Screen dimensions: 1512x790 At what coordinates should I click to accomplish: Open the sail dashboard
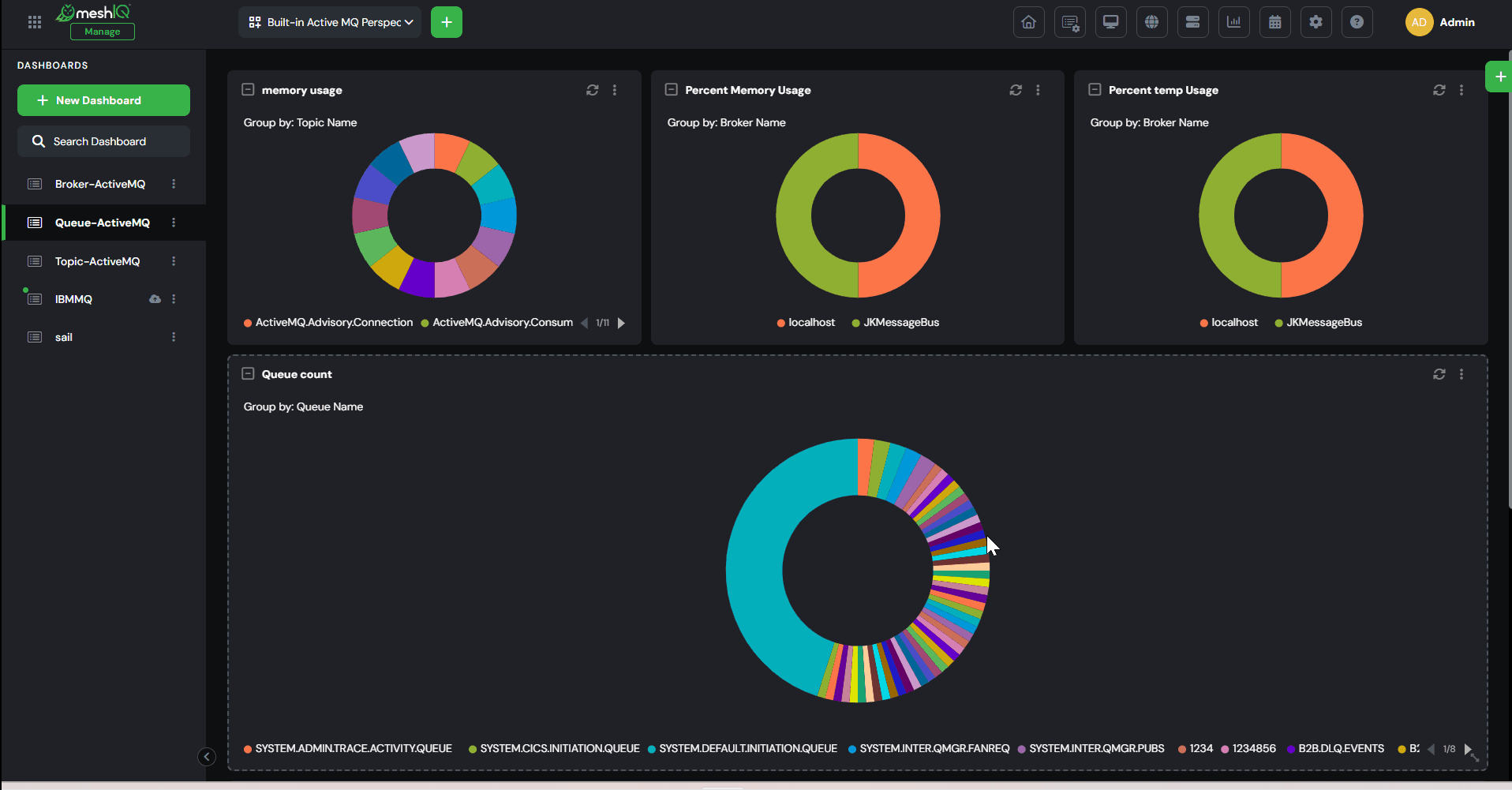(x=64, y=337)
